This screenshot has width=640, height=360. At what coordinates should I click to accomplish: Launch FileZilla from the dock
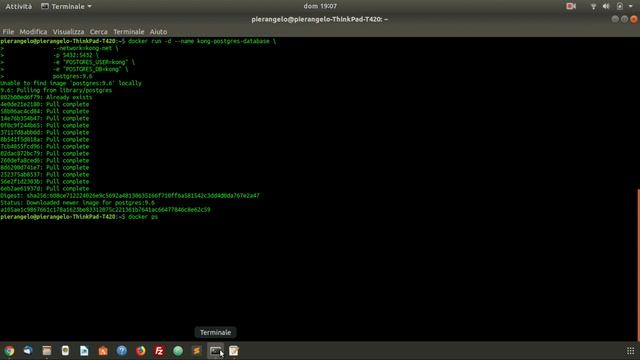click(x=159, y=351)
